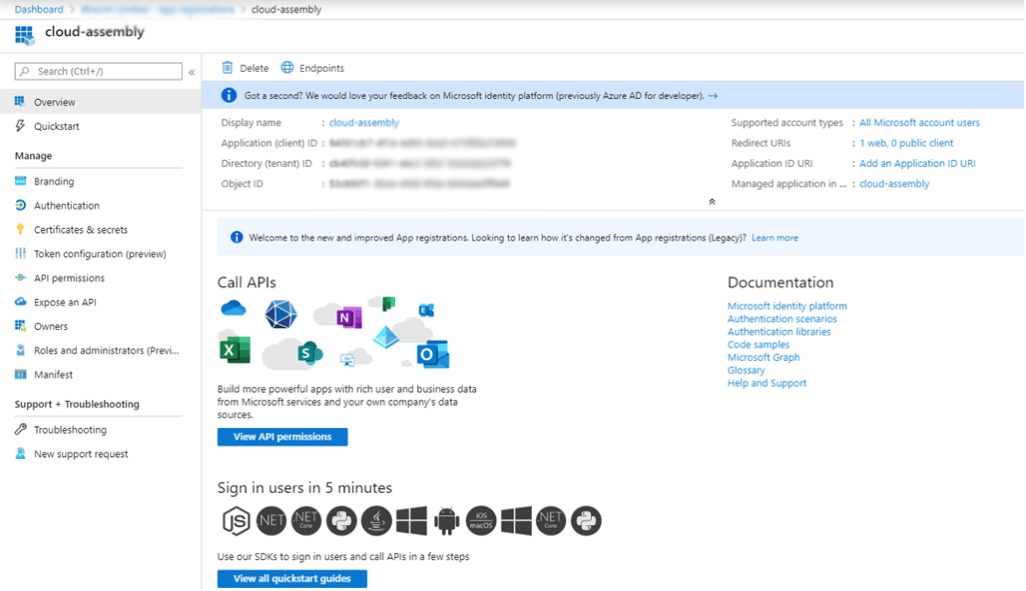Click the app registration icon beside the title
The height and width of the screenshot is (591, 1026).
(x=24, y=35)
